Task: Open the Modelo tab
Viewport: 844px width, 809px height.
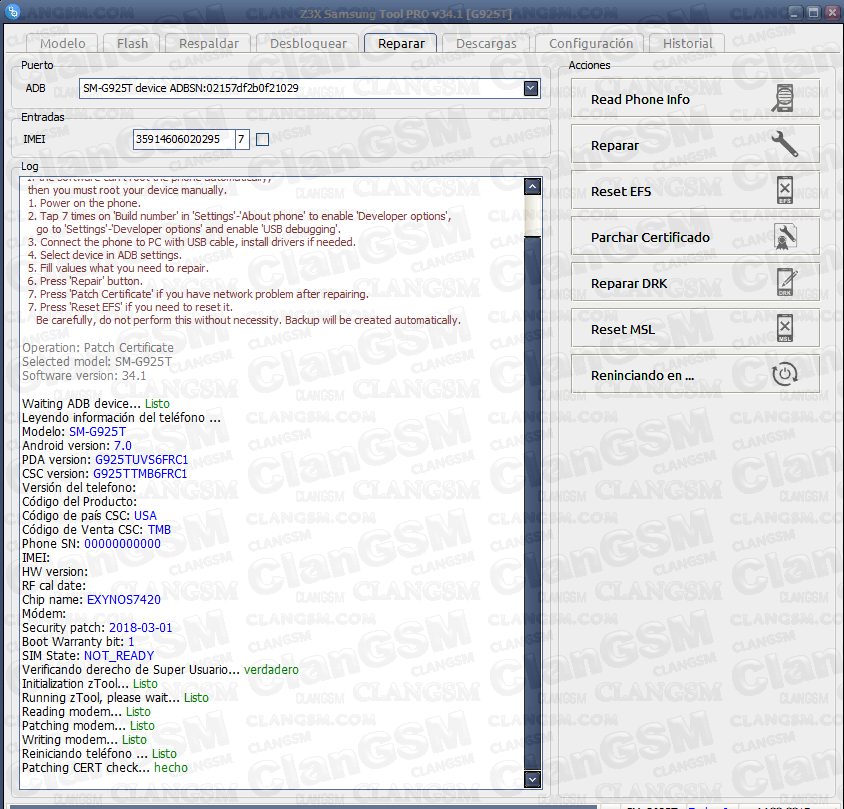Action: (x=62, y=43)
